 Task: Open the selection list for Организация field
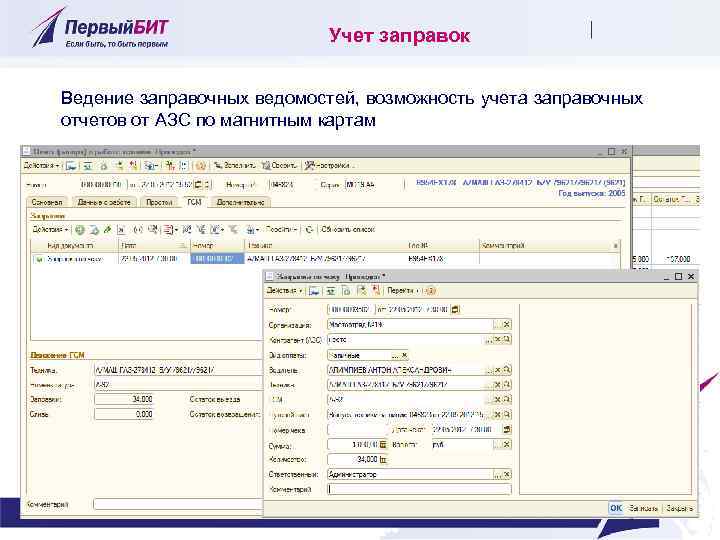(497, 325)
